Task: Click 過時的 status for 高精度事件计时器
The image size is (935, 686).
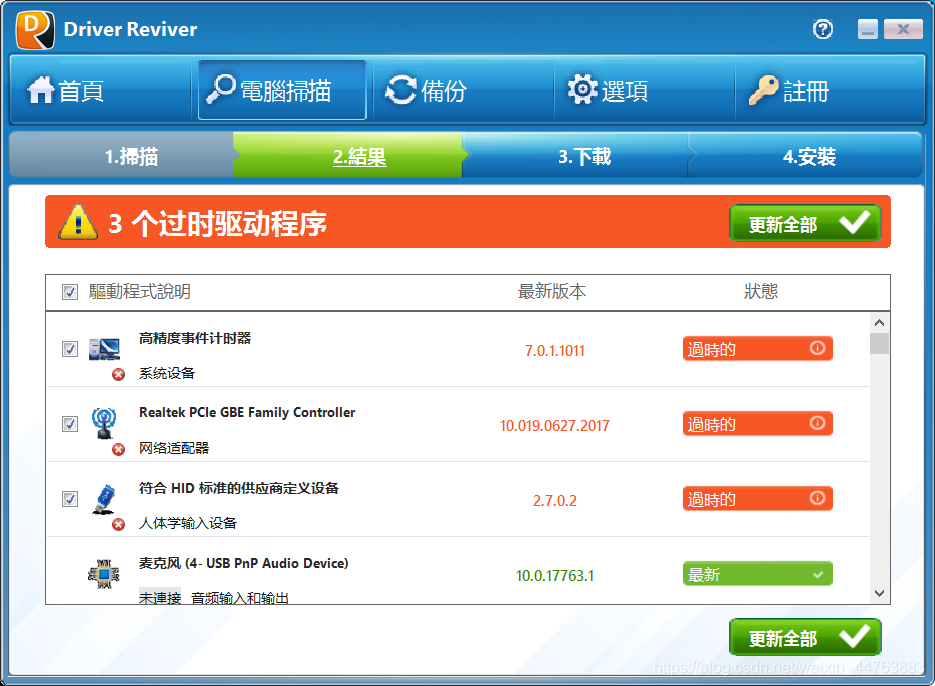Action: [x=757, y=348]
